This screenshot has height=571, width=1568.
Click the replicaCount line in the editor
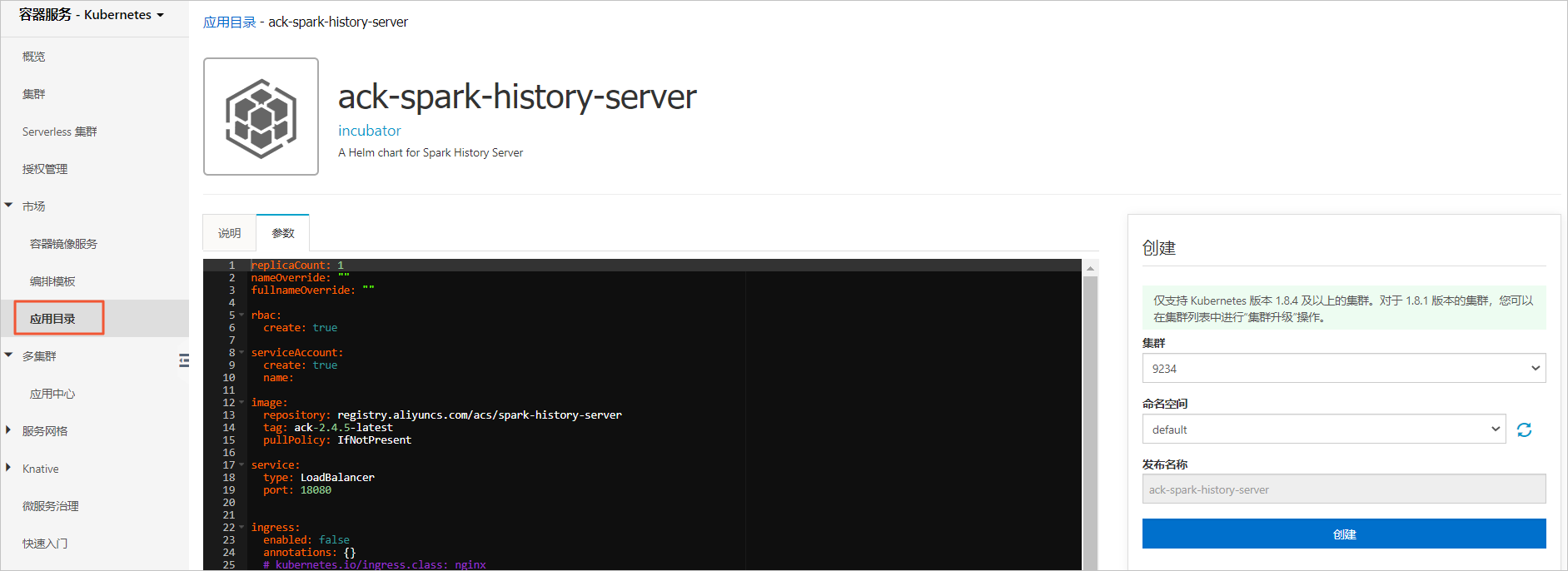pyautogui.click(x=297, y=266)
